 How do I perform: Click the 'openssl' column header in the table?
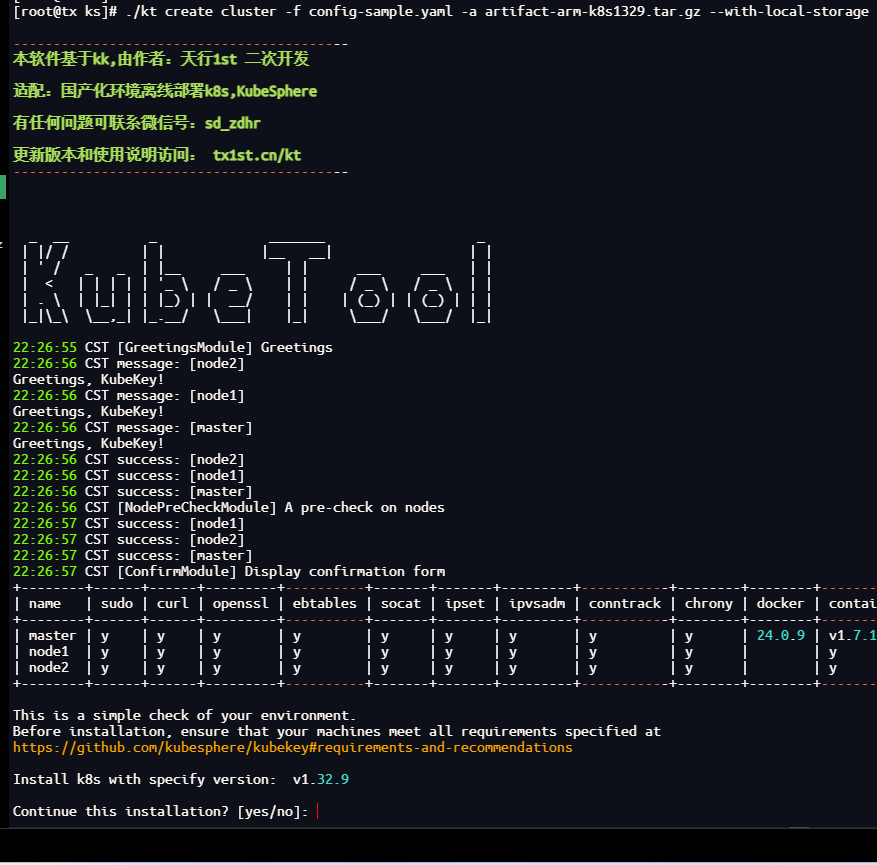241,604
